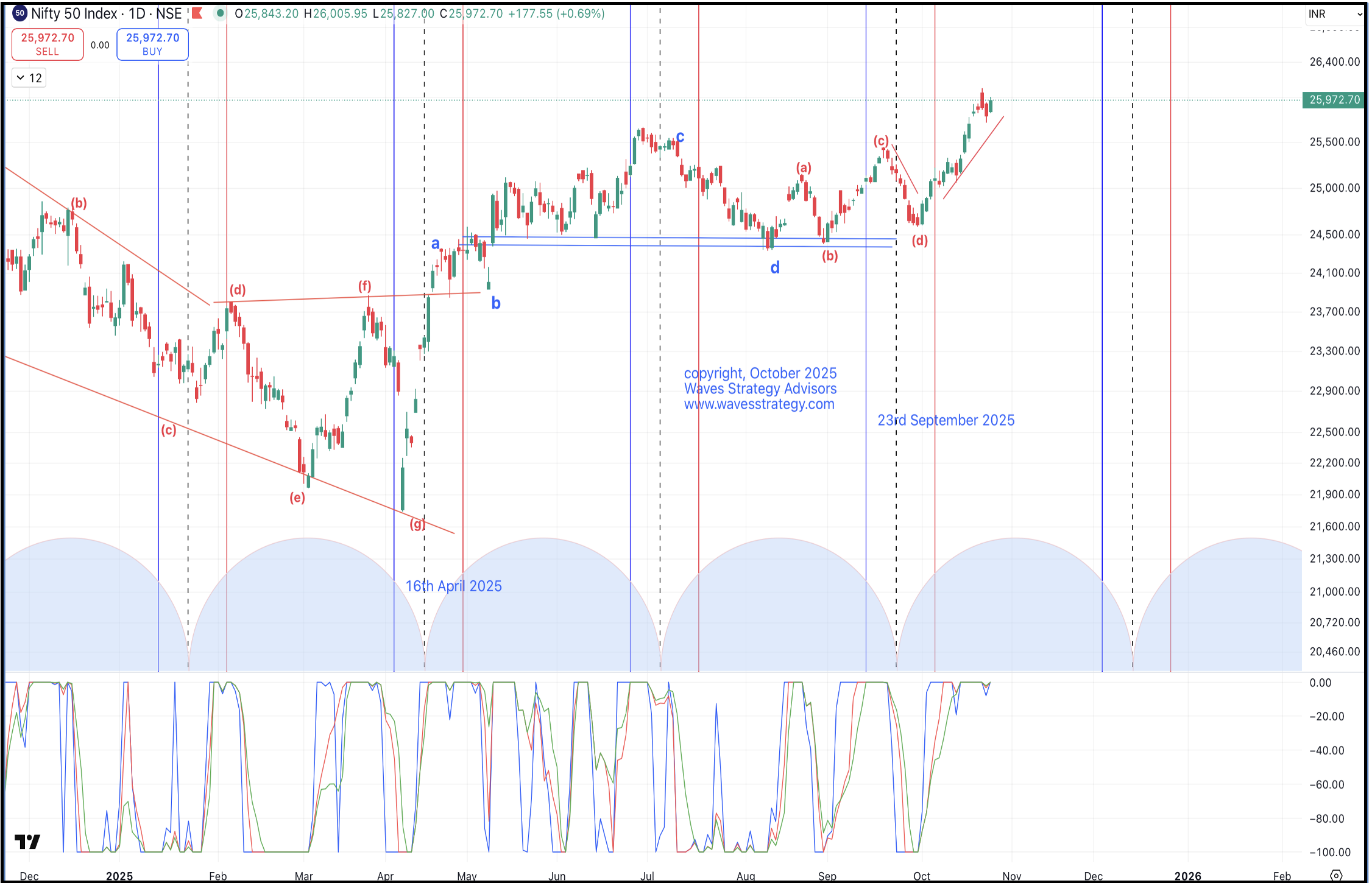This screenshot has height=883, width=1372.
Task: Click the −100.00 level on oscillator scale
Action: (1330, 852)
